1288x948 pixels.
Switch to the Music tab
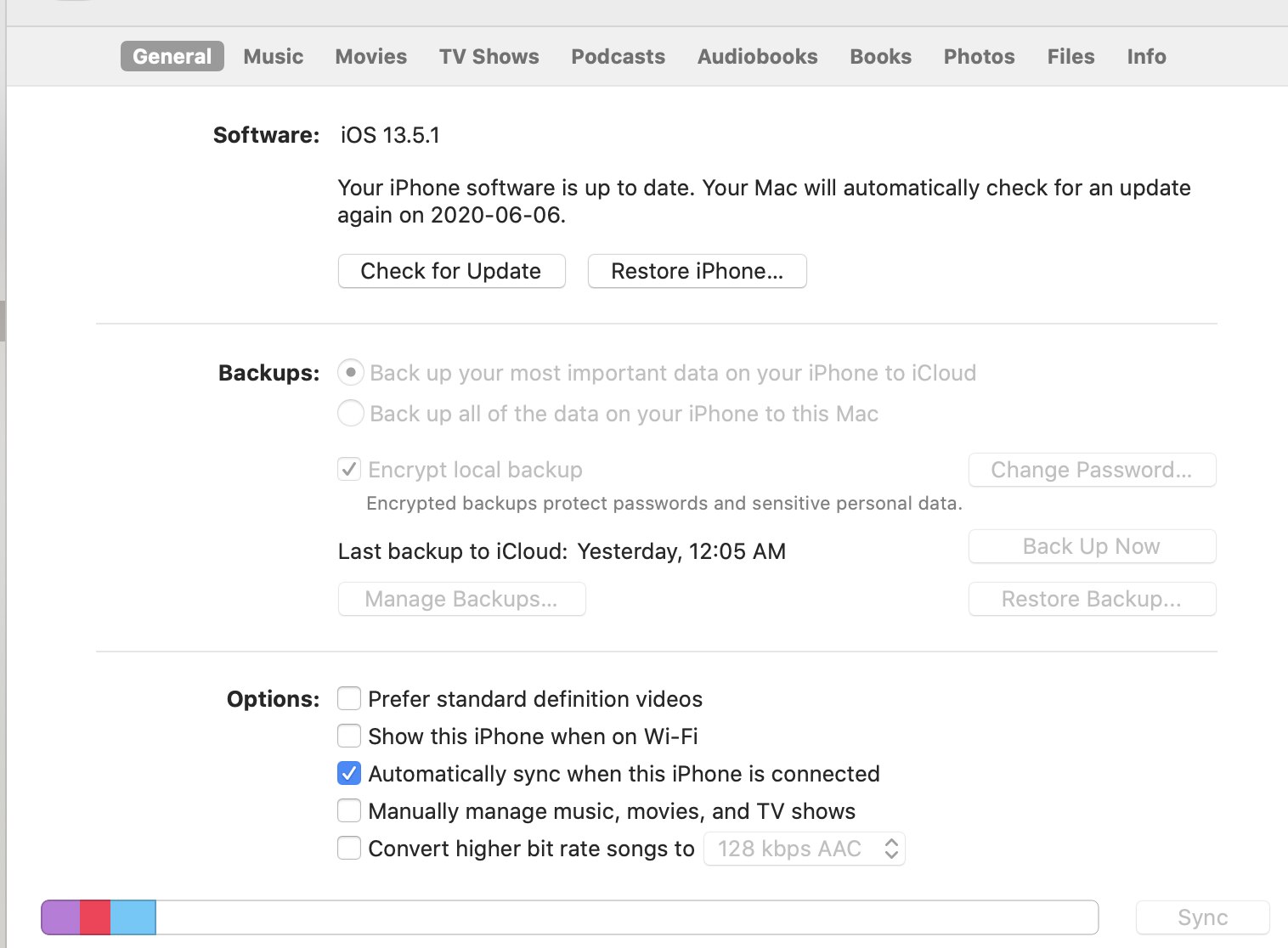(x=273, y=57)
